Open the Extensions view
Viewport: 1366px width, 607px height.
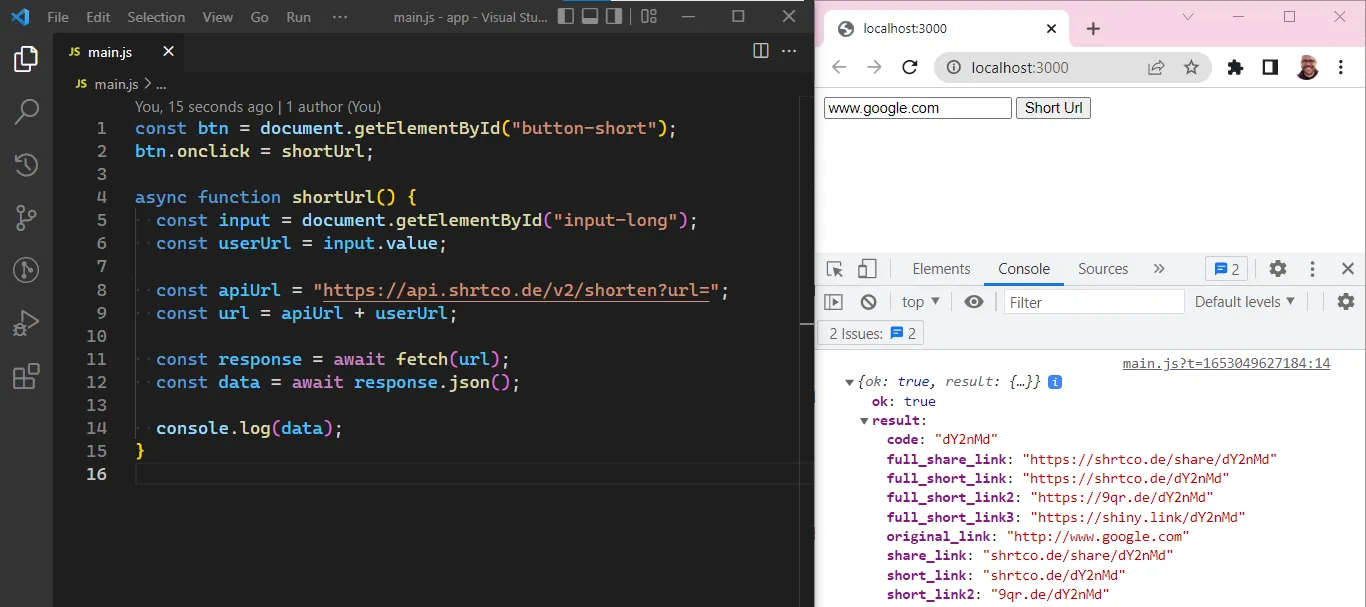click(26, 376)
